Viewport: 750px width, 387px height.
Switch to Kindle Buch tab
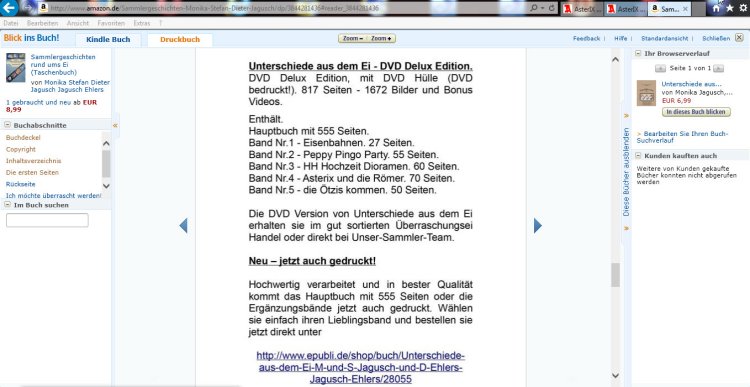pyautogui.click(x=108, y=40)
